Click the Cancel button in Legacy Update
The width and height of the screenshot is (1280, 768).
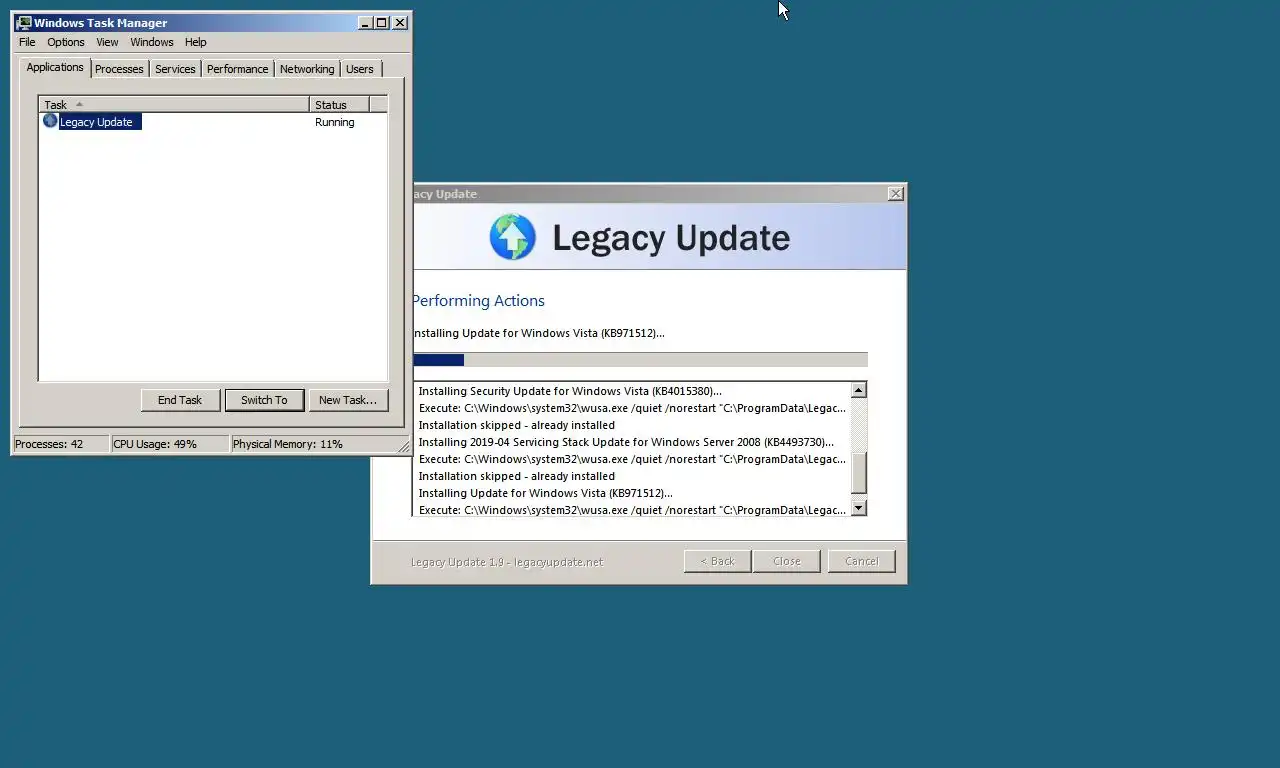pos(862,561)
